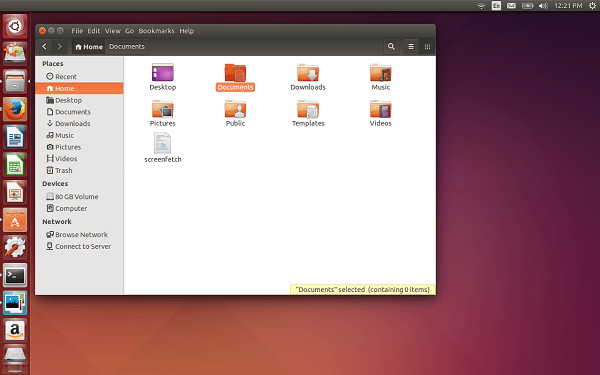This screenshot has height=375, width=600.
Task: Click the battery indicator in top panel
Action: (x=527, y=6)
